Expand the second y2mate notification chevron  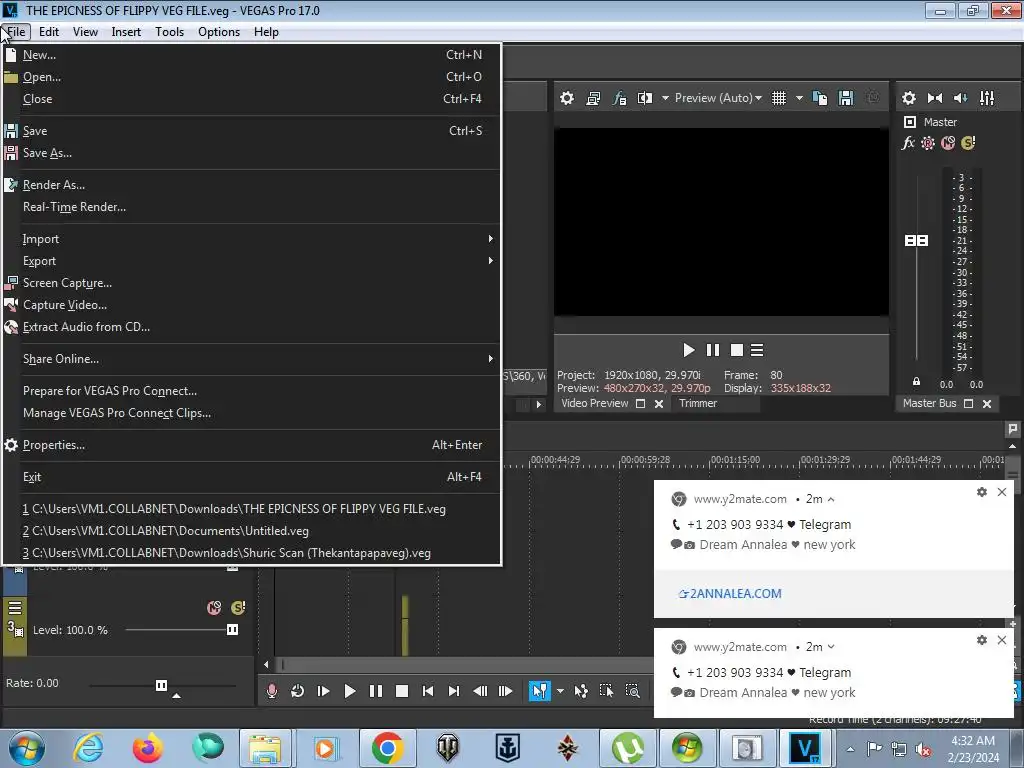pyautogui.click(x=831, y=647)
